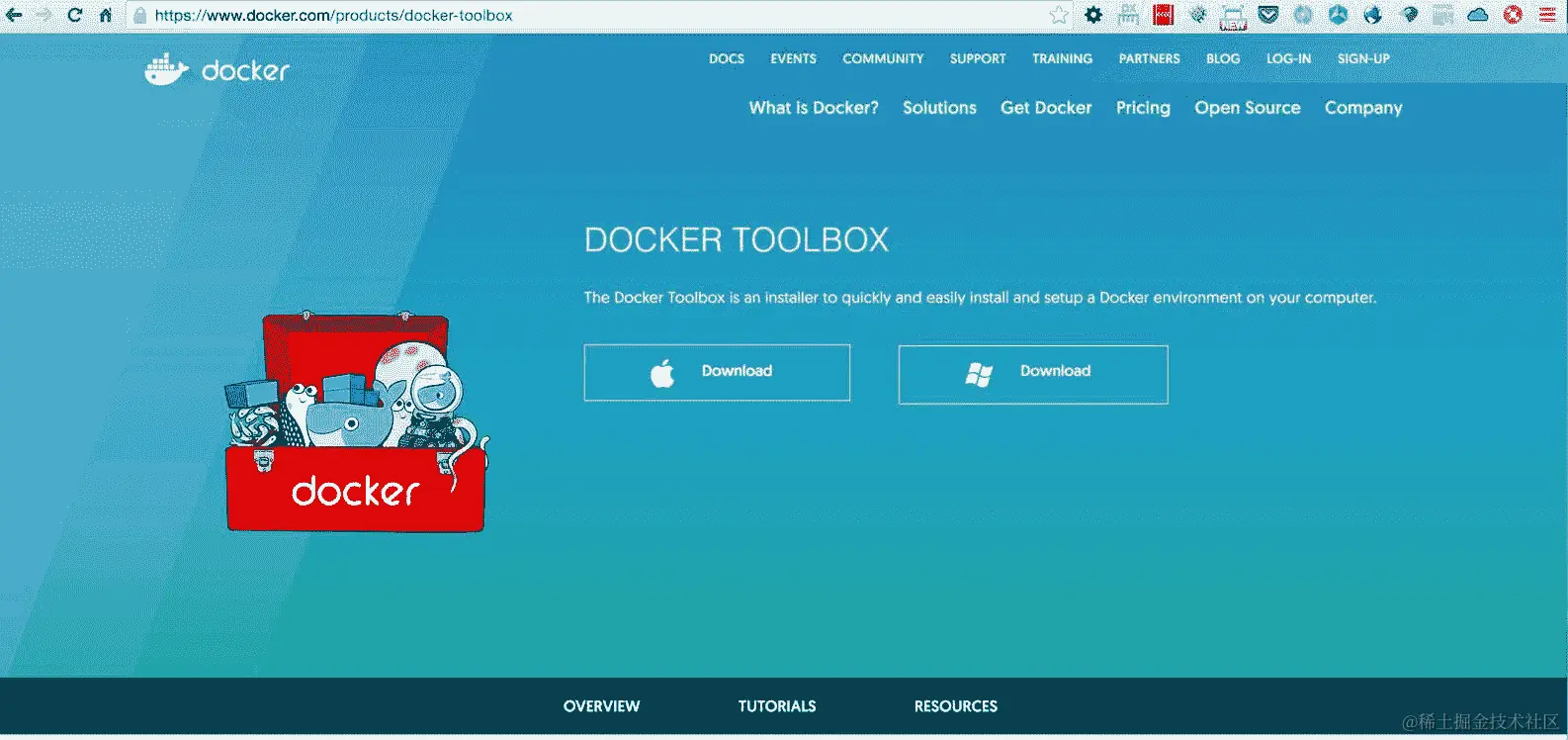Image resolution: width=1568 pixels, height=740 pixels.
Task: Click the browser forward arrow
Action: pos(44,15)
